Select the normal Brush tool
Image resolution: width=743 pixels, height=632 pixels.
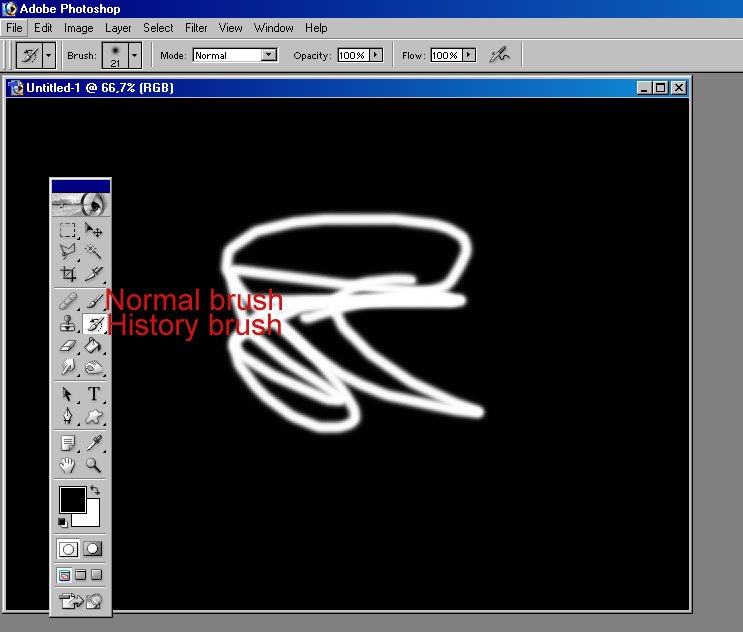(x=94, y=300)
